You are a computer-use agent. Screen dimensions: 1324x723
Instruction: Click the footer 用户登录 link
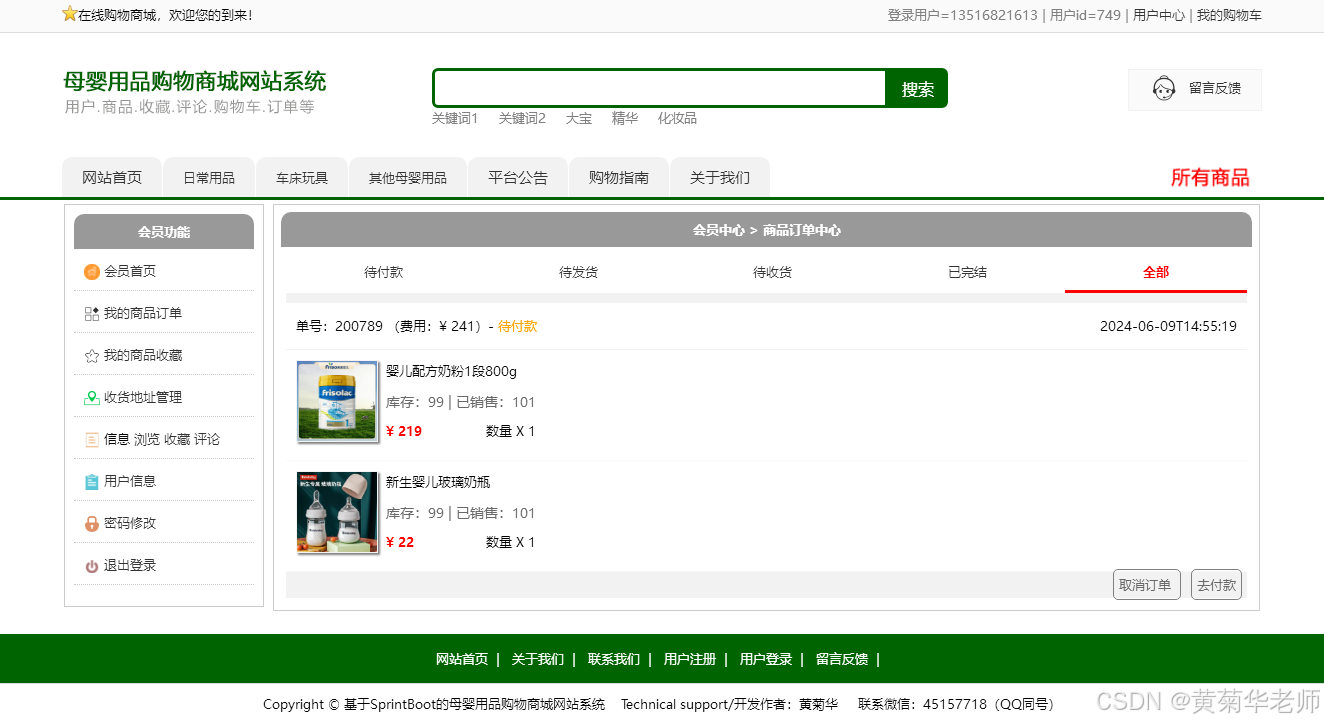(x=766, y=659)
